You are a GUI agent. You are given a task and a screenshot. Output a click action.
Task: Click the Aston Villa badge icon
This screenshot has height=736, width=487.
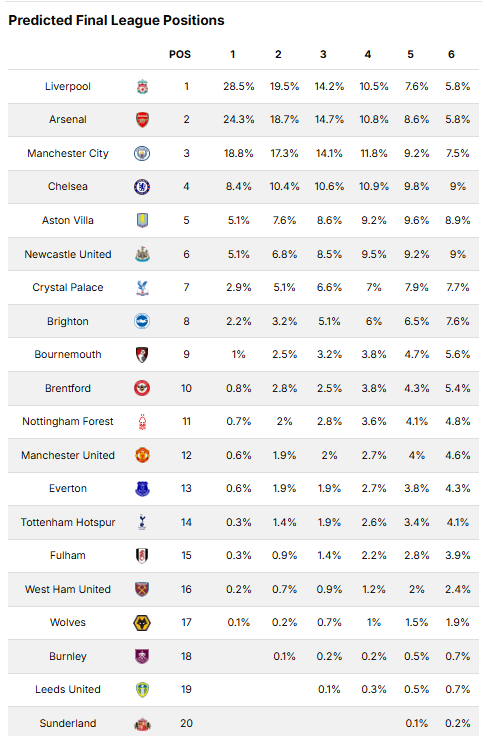[x=142, y=220]
